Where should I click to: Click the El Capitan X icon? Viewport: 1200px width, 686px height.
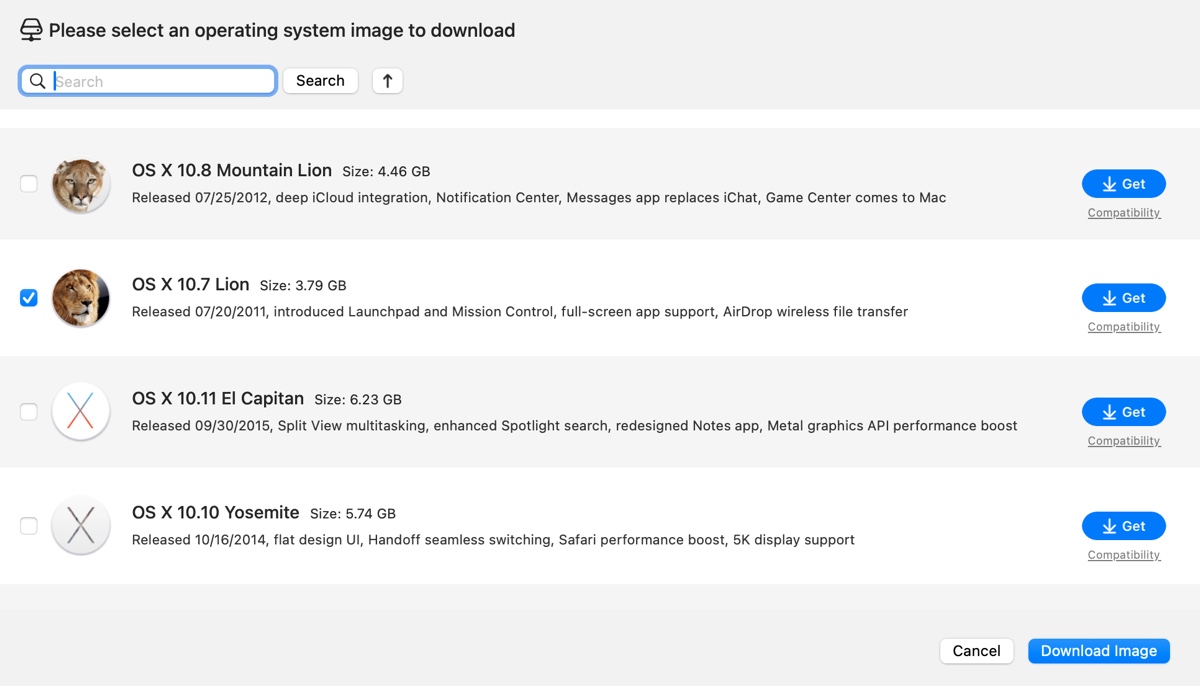point(81,411)
